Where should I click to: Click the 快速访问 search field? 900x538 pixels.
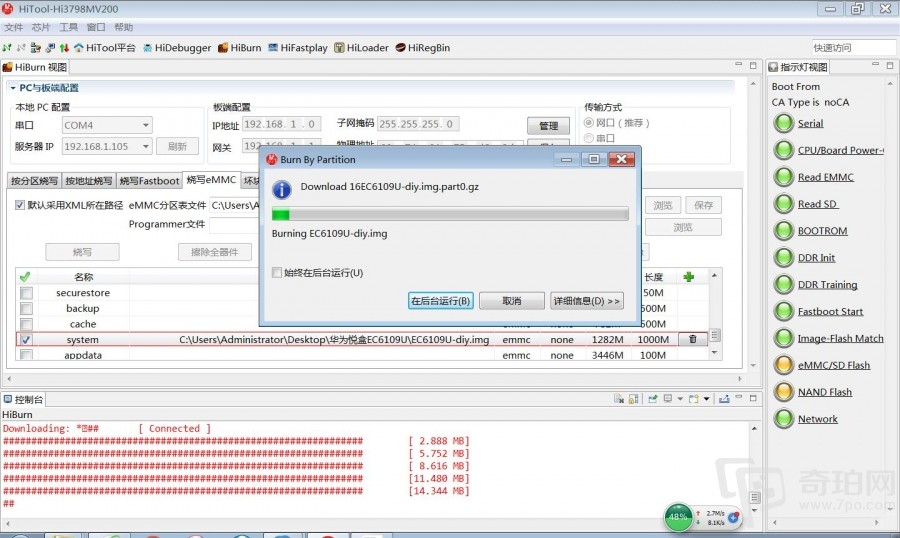(854, 48)
